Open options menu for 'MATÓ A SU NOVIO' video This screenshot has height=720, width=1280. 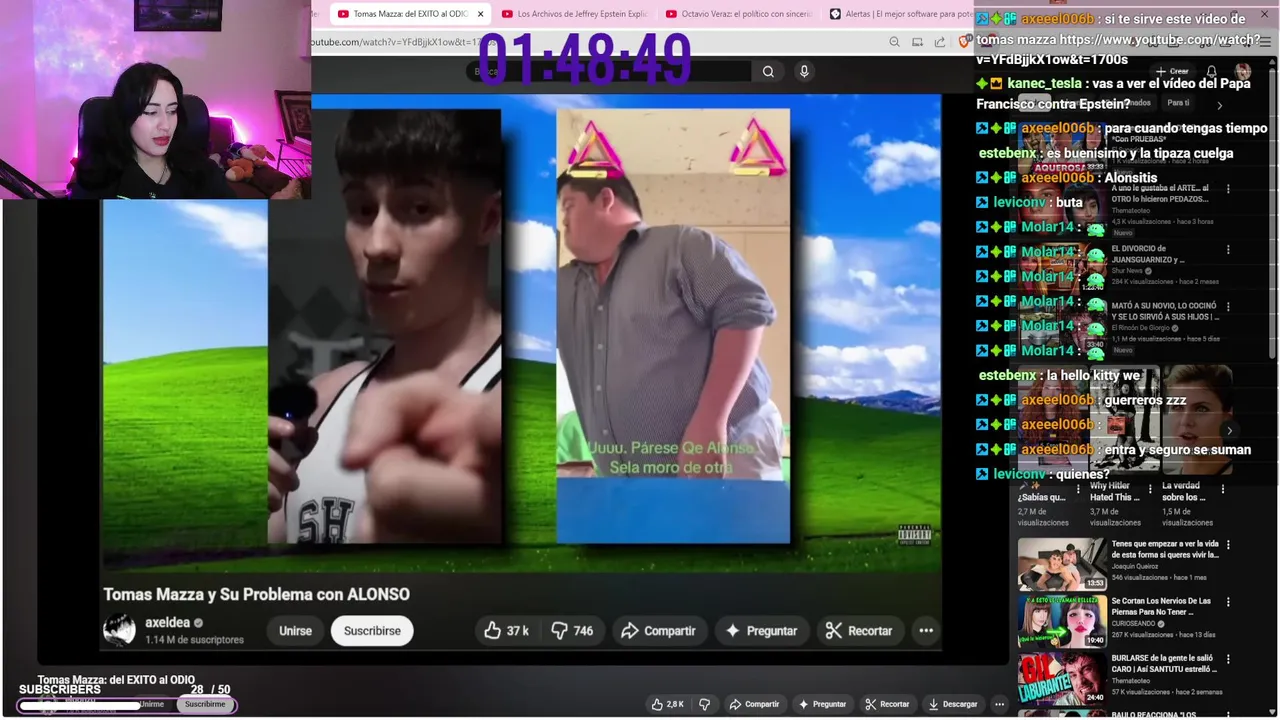(x=1228, y=306)
